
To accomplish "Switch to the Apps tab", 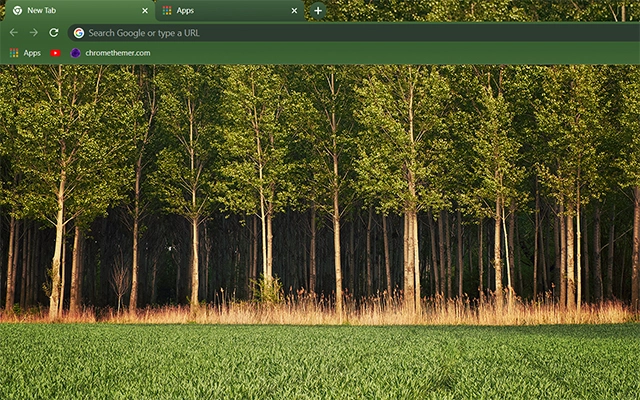I will click(x=230, y=11).
